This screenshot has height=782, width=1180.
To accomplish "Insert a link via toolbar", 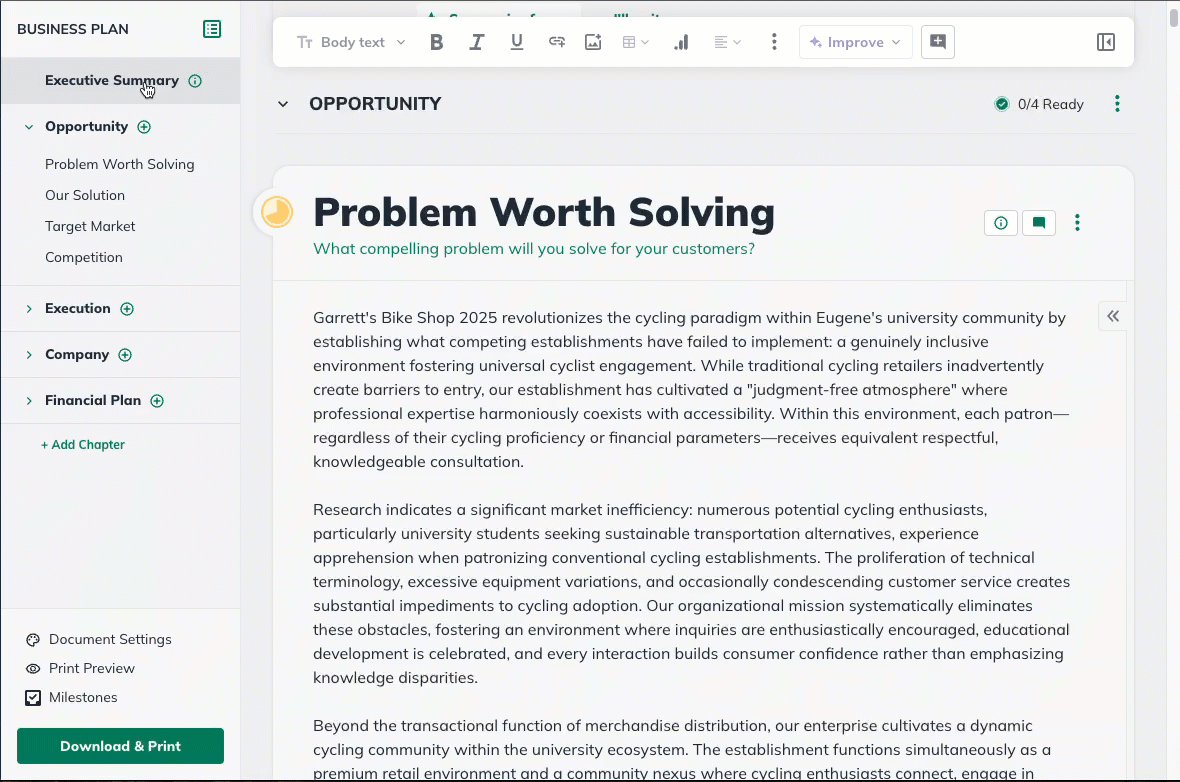I will point(557,42).
